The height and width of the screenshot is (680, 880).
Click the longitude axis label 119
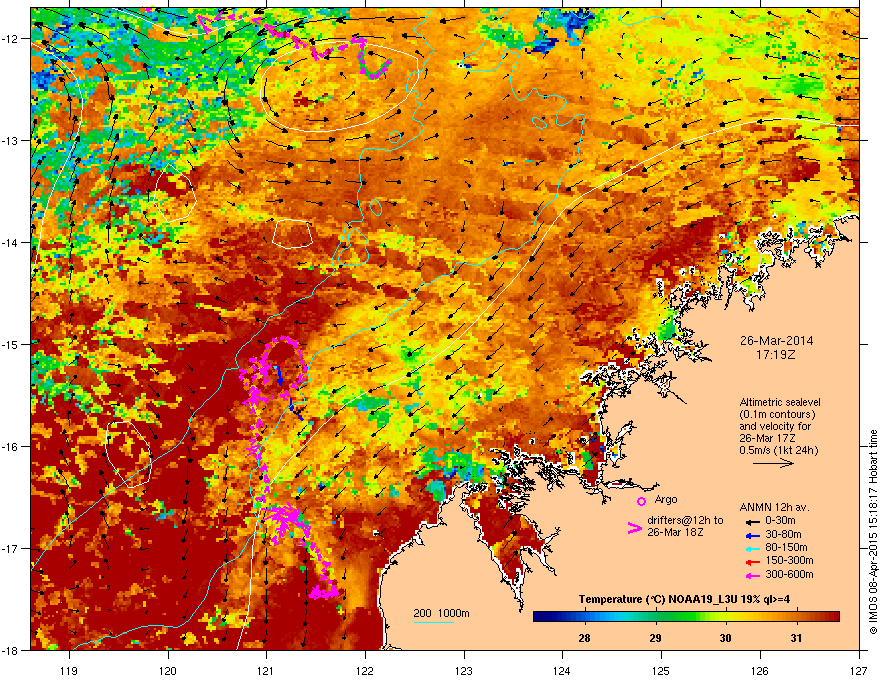[x=69, y=670]
